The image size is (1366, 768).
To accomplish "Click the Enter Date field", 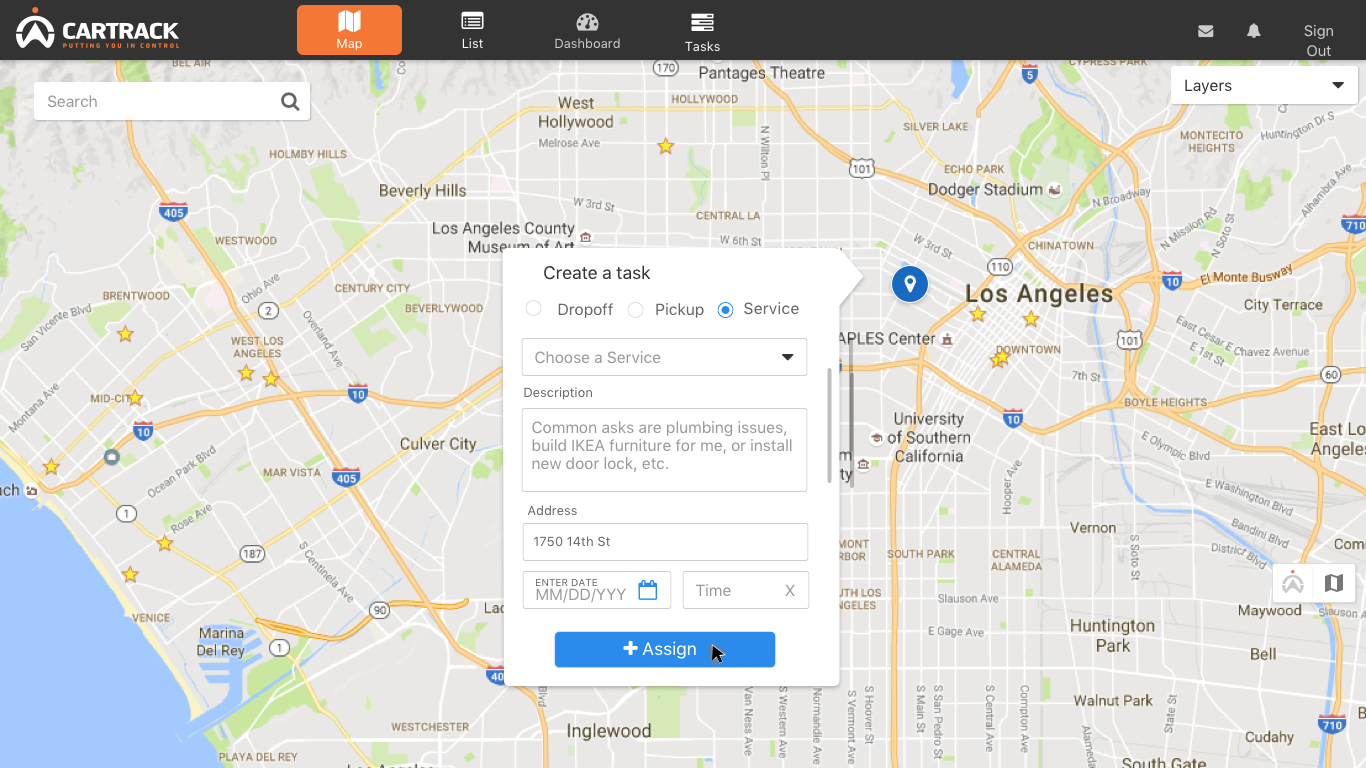I will click(x=596, y=590).
